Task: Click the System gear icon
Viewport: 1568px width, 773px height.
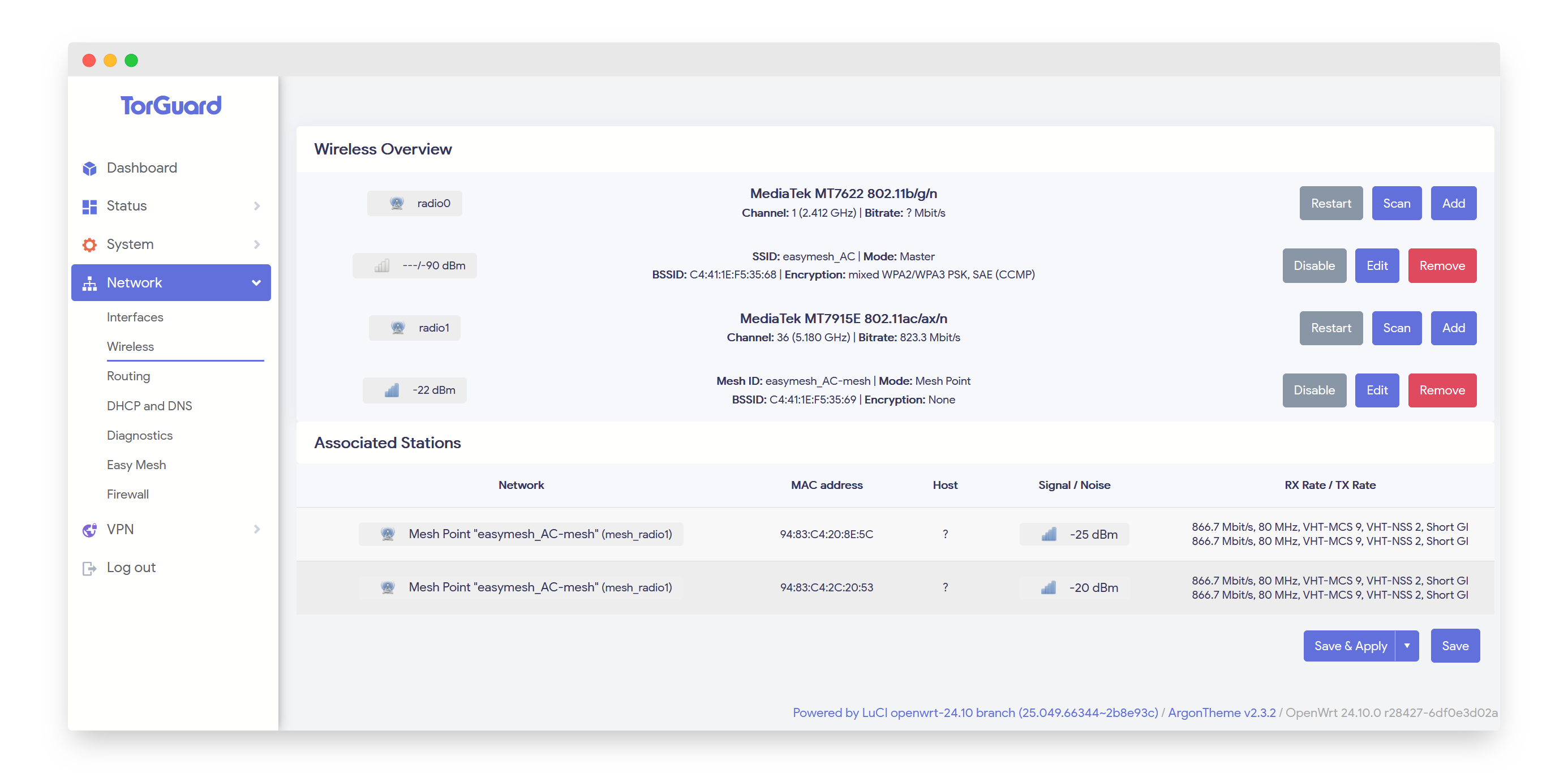Action: pos(89,244)
